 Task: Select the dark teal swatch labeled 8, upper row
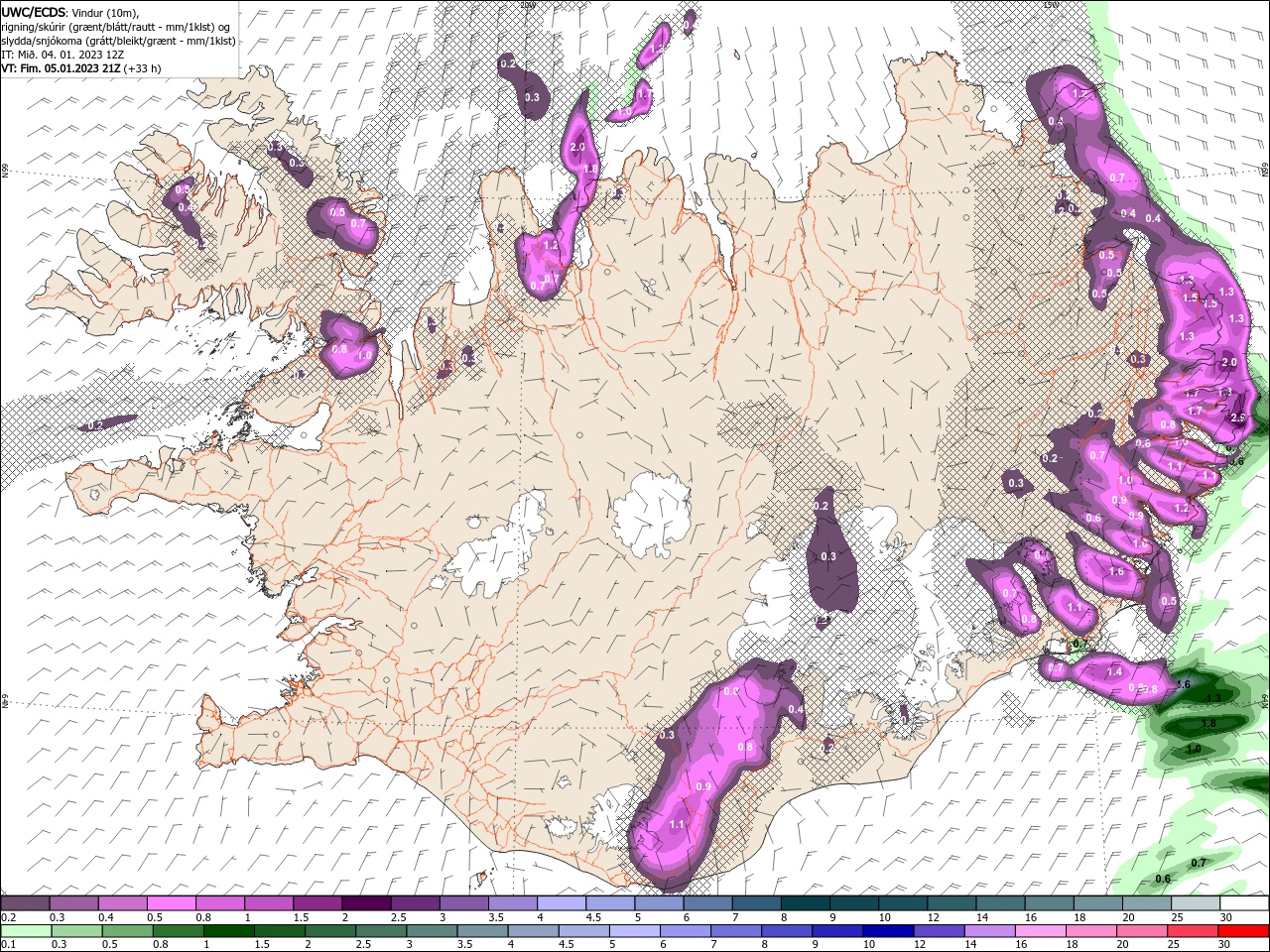805,902
